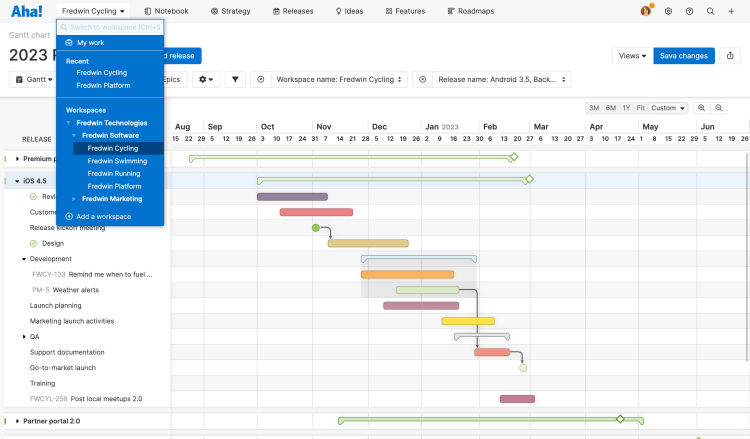750x439 pixels.
Task: Expand Fredwin Marketing workspace group
Action: [x=74, y=199]
